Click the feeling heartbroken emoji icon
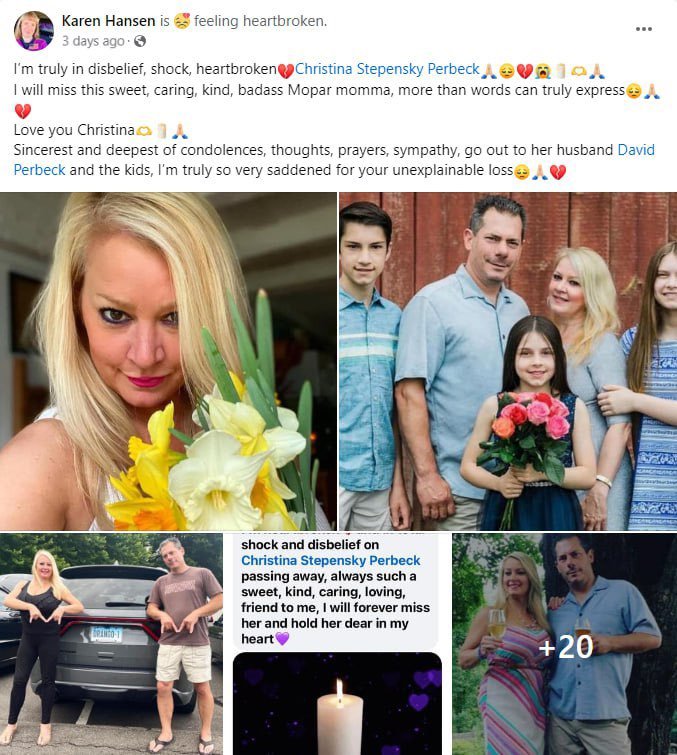Image resolution: width=677 pixels, height=755 pixels. 182,21
